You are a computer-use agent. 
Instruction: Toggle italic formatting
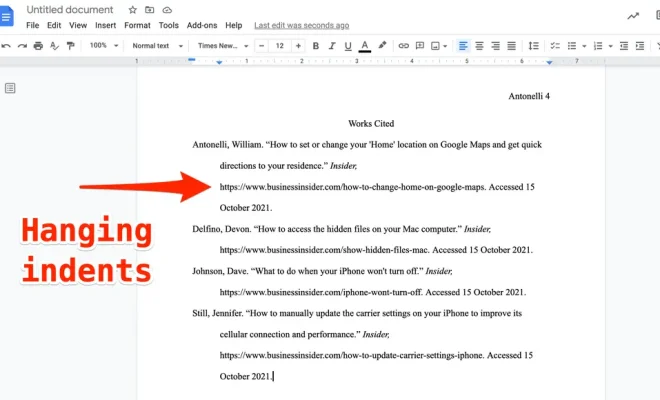[332, 46]
